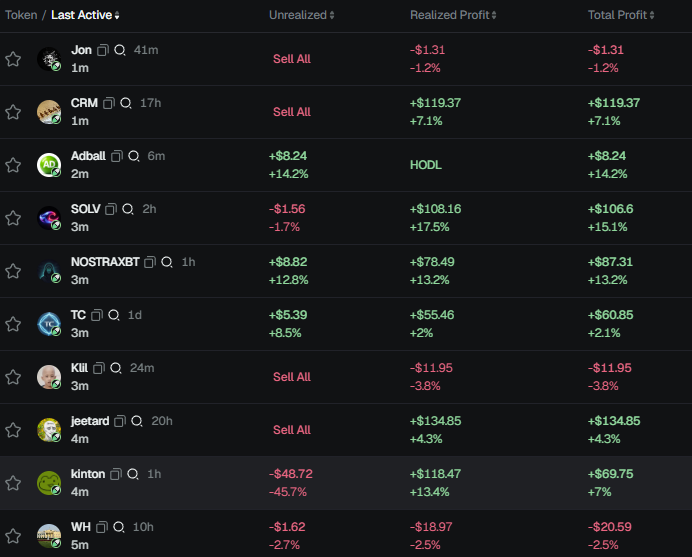Search the WH token with magnifier icon
The width and height of the screenshot is (692, 557).
click(x=118, y=527)
